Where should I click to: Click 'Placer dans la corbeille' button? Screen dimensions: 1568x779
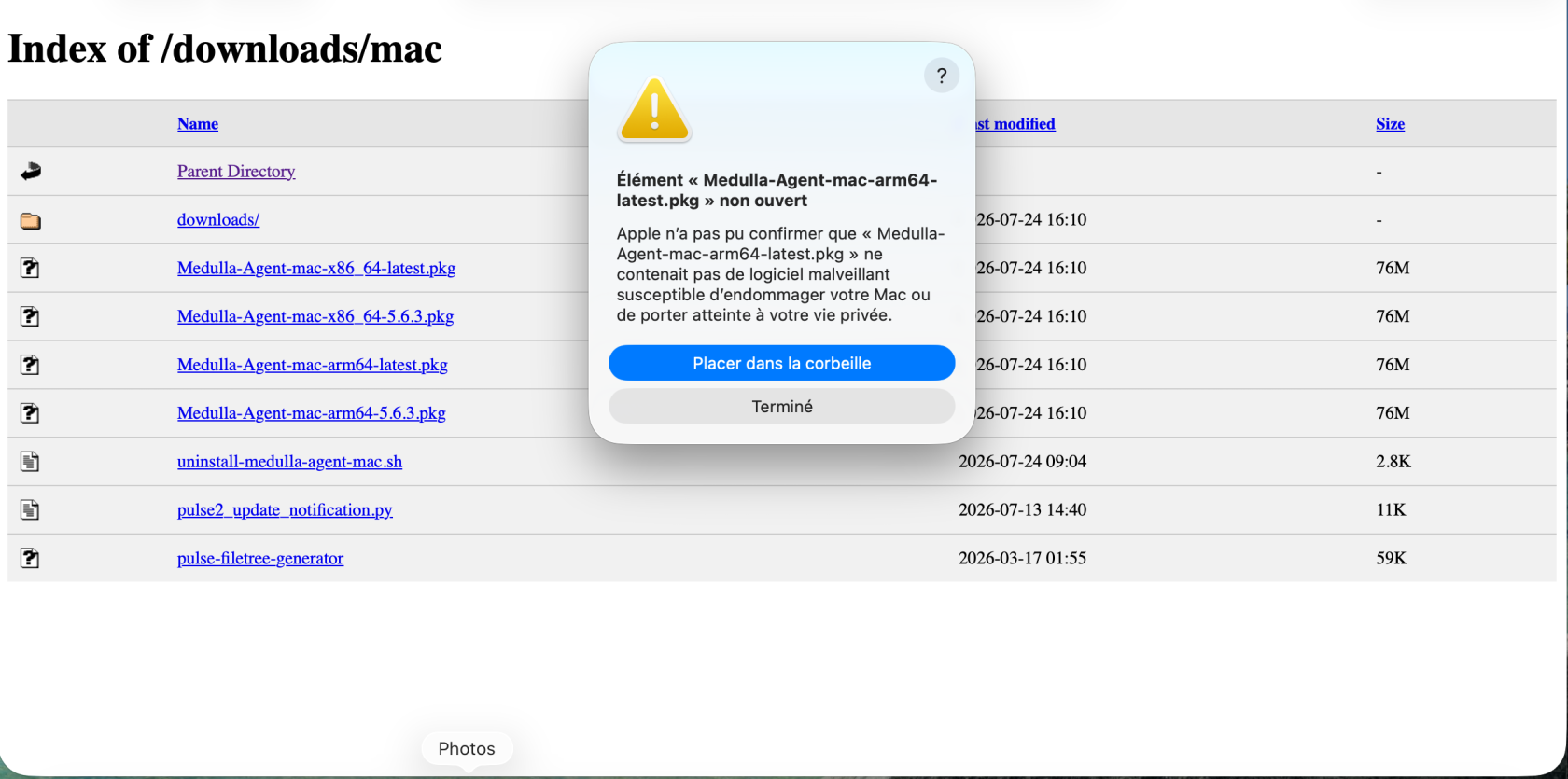782,363
